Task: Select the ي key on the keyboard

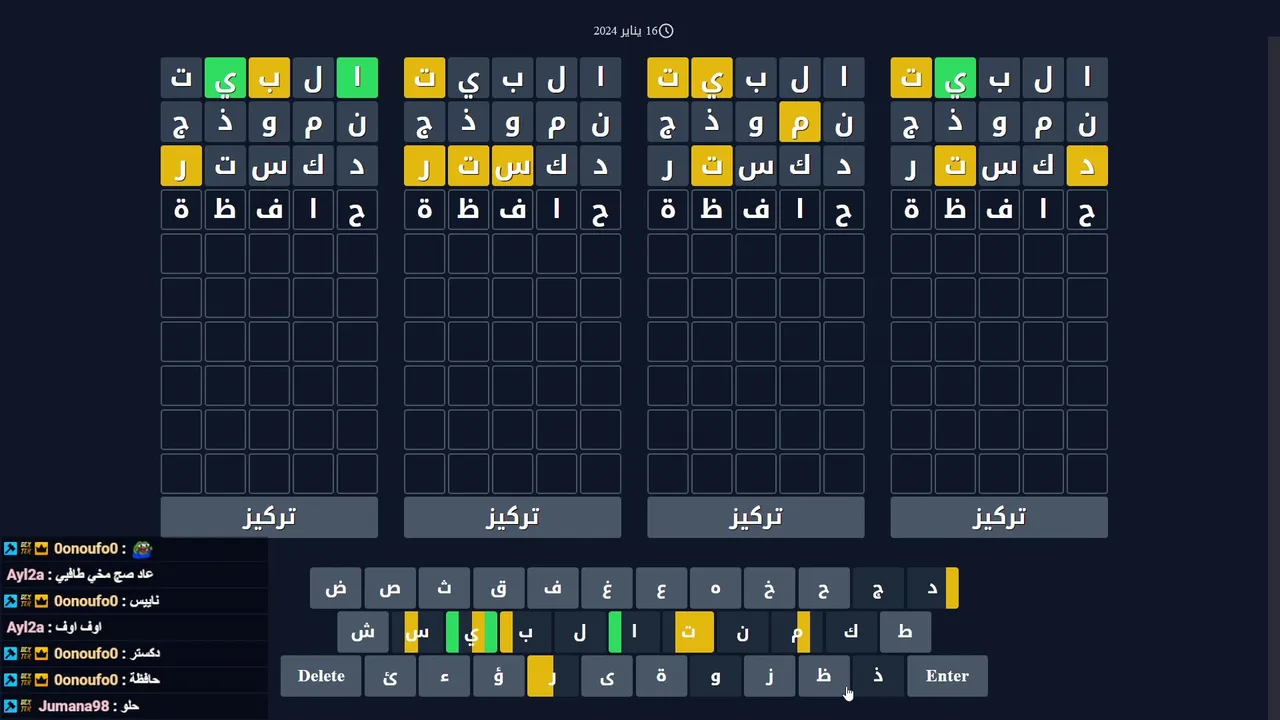Action: [x=471, y=632]
